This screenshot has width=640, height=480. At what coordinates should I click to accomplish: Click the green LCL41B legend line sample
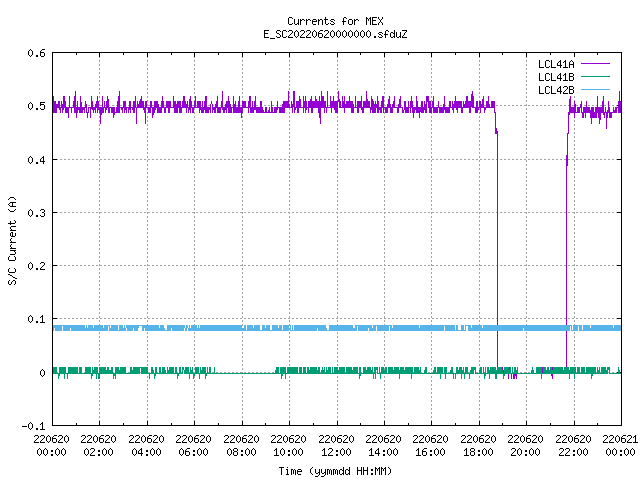(x=595, y=76)
